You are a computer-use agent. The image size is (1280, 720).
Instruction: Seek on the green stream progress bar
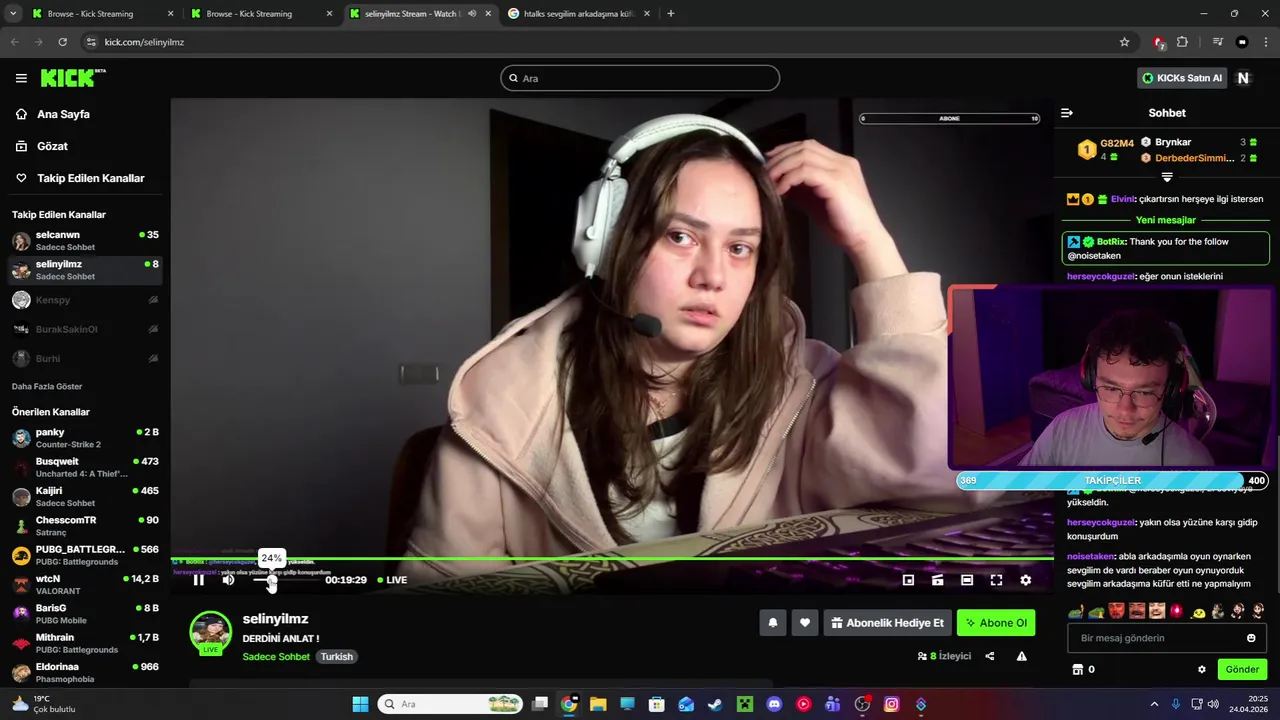pyautogui.click(x=612, y=558)
